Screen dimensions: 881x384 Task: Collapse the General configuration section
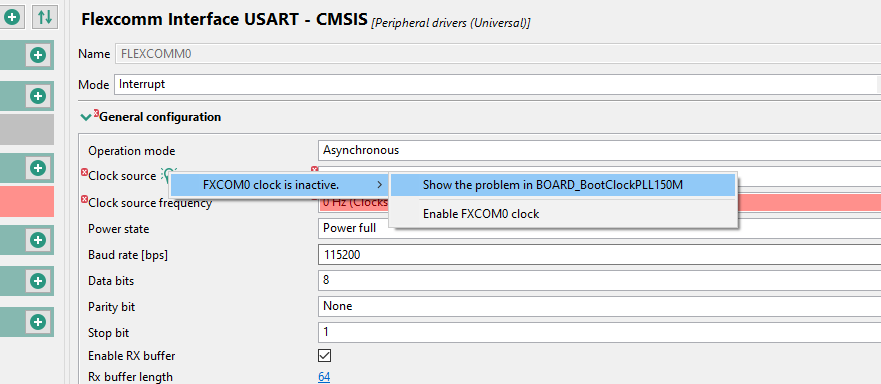coord(86,118)
